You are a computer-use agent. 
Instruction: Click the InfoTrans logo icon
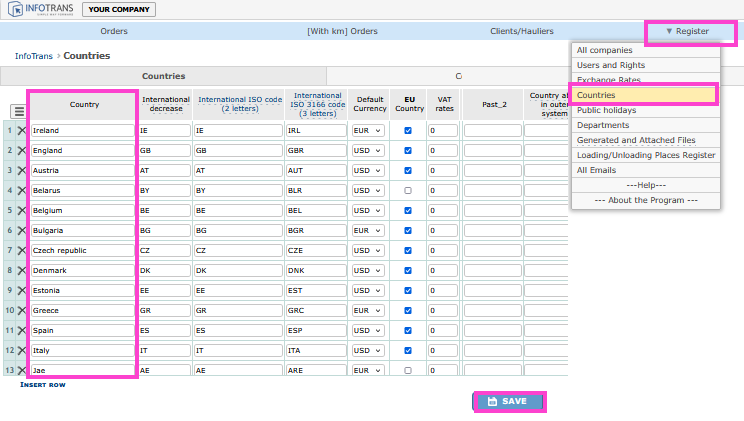click(15, 9)
